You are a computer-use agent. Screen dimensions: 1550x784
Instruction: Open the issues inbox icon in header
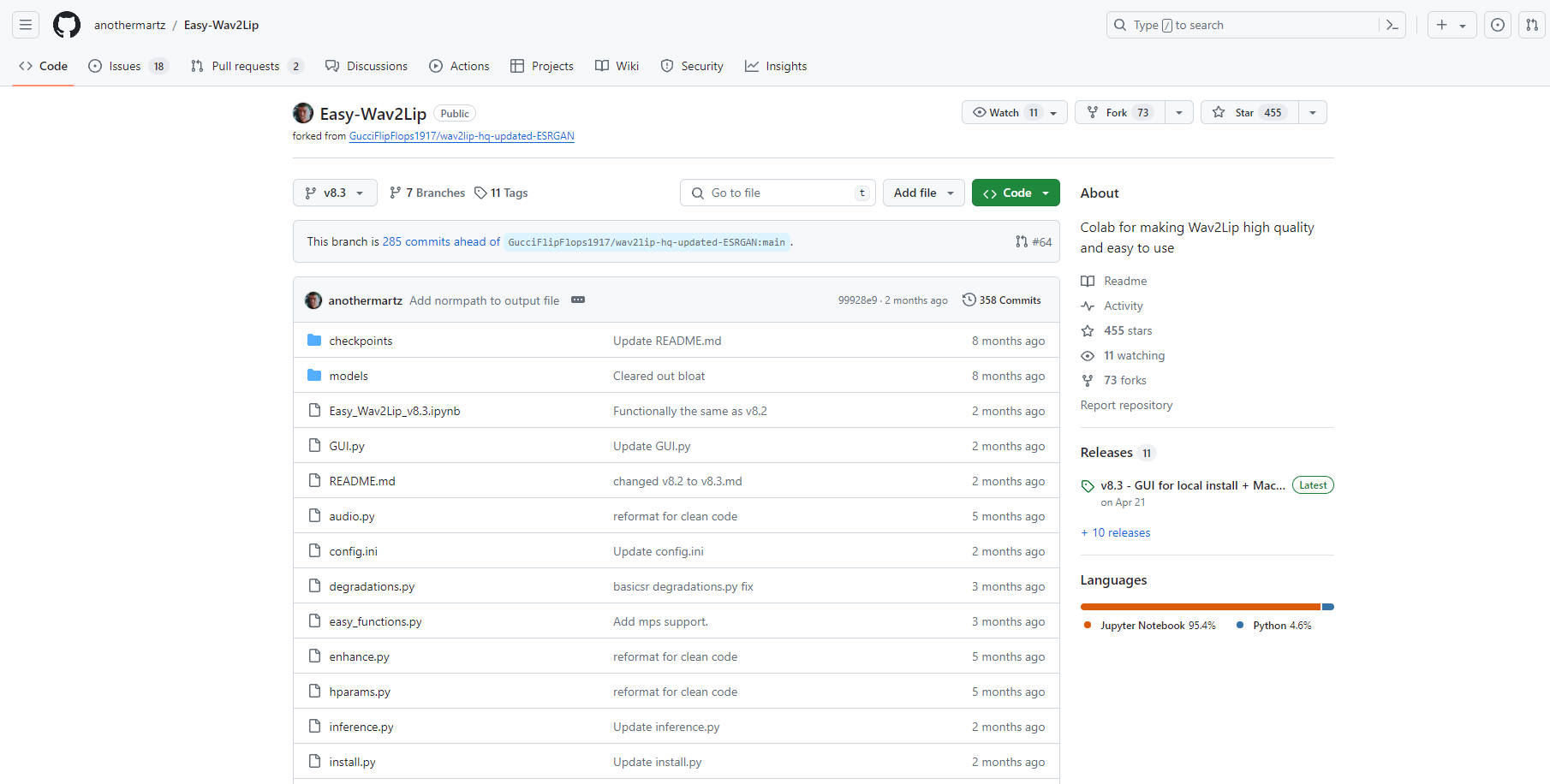pyautogui.click(x=1497, y=25)
